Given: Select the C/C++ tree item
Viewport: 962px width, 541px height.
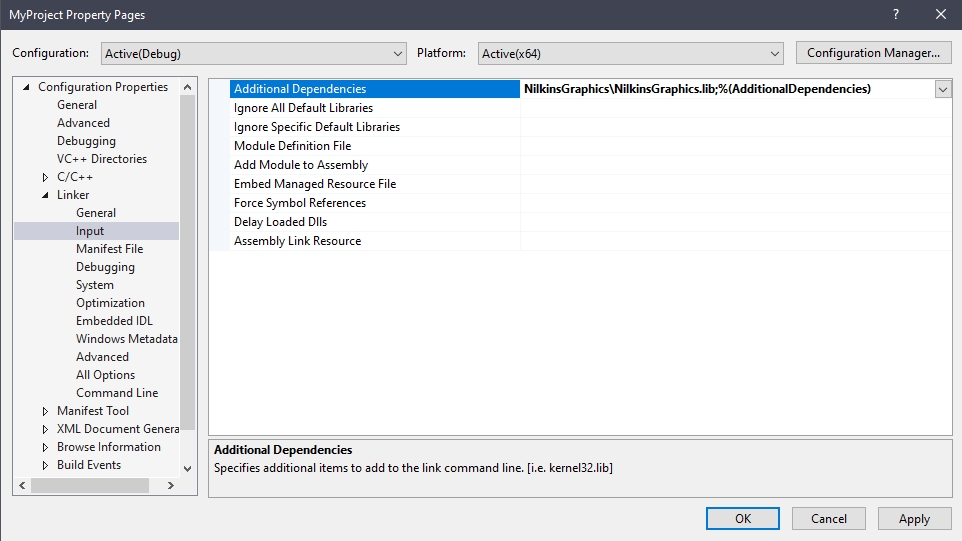Looking at the screenshot, I should (75, 177).
